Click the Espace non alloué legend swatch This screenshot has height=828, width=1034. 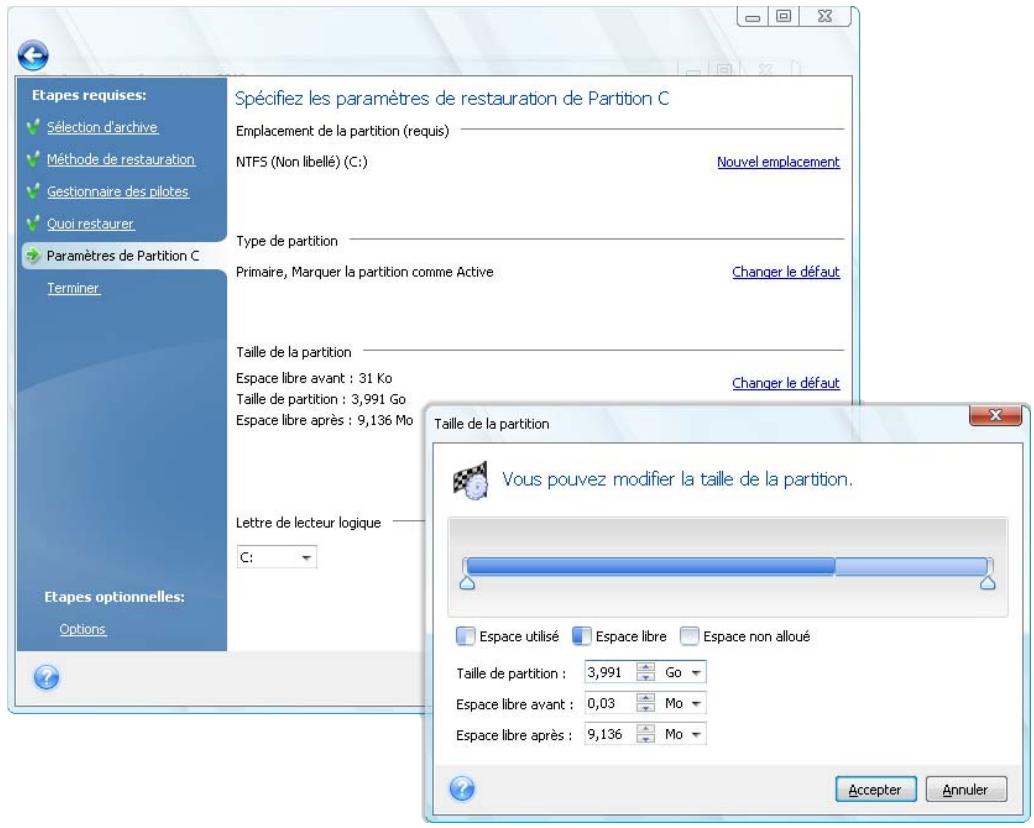click(x=689, y=636)
